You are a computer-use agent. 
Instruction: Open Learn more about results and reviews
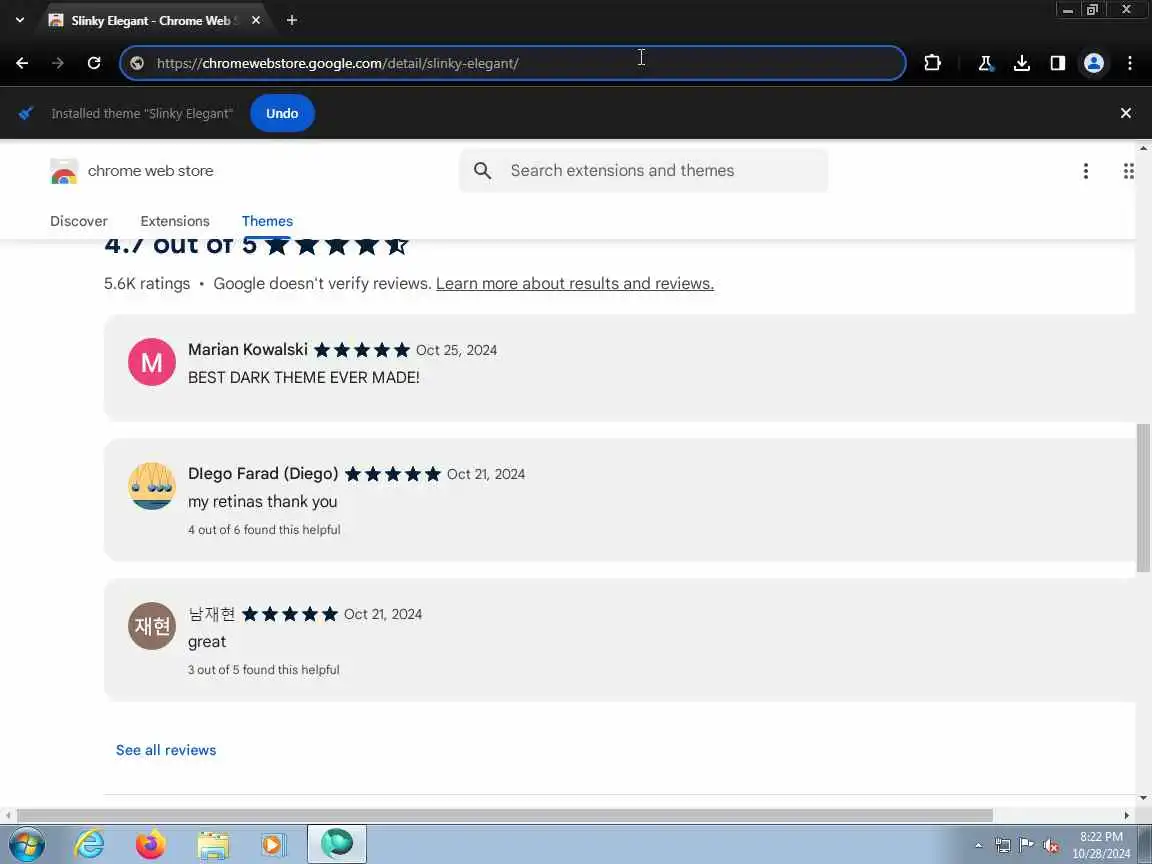(x=575, y=284)
